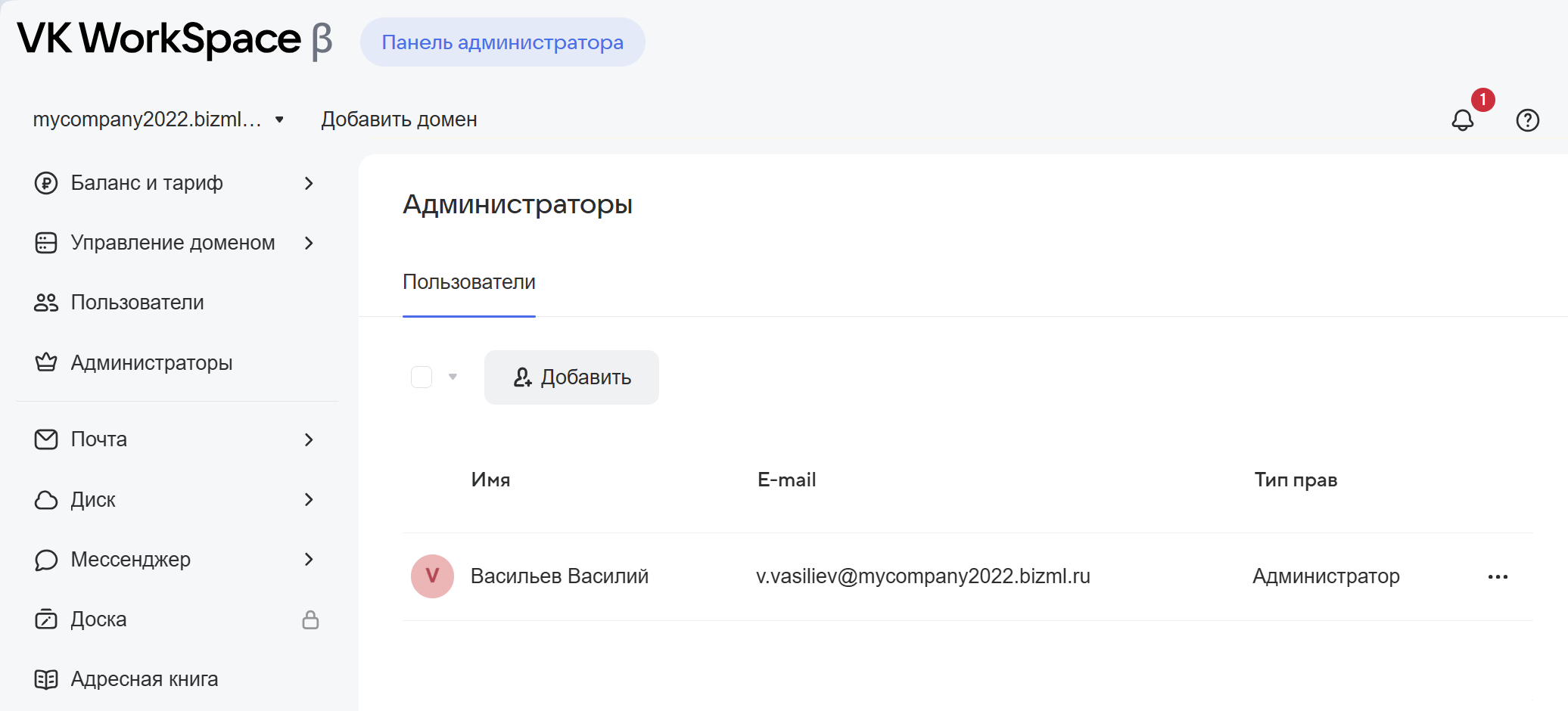
Task: Expand the Почта section chevron
Action: tap(309, 439)
